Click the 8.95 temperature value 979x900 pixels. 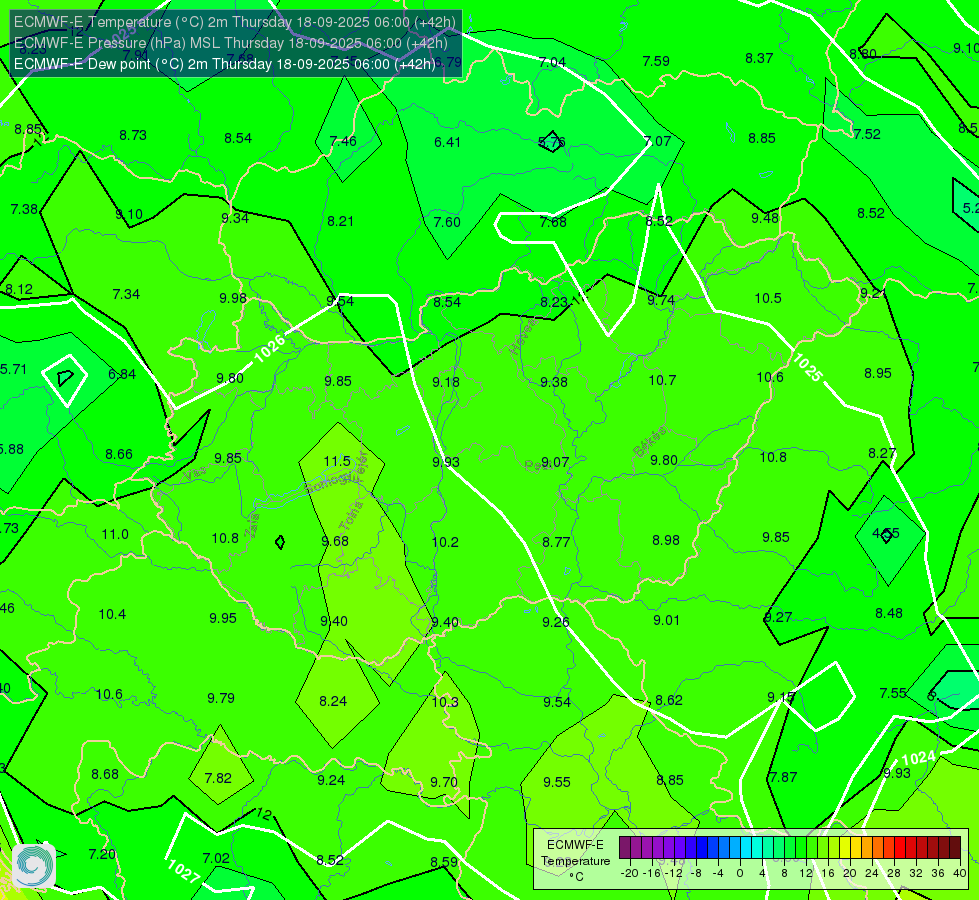[x=878, y=373]
